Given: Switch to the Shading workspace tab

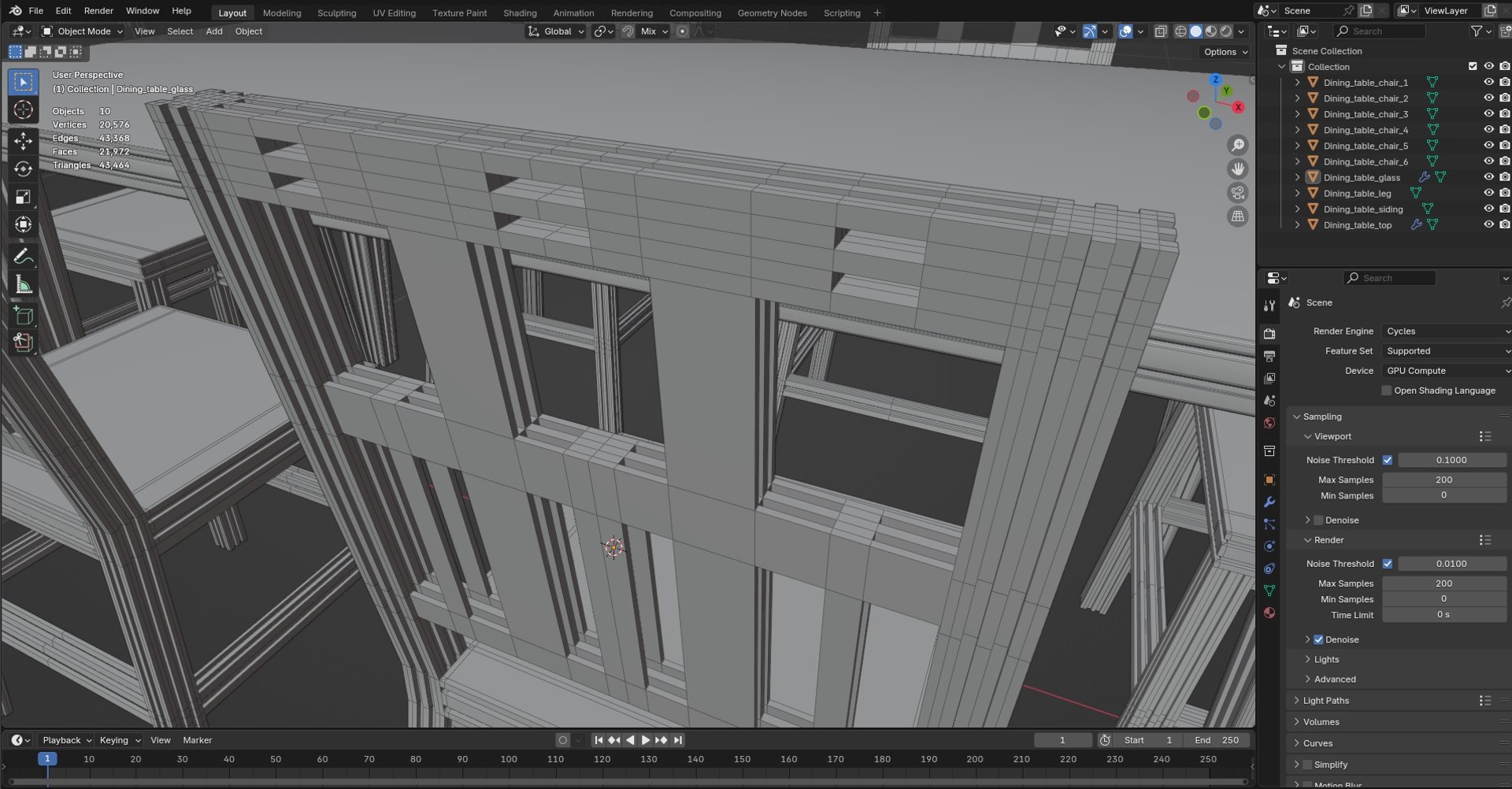Looking at the screenshot, I should [520, 13].
